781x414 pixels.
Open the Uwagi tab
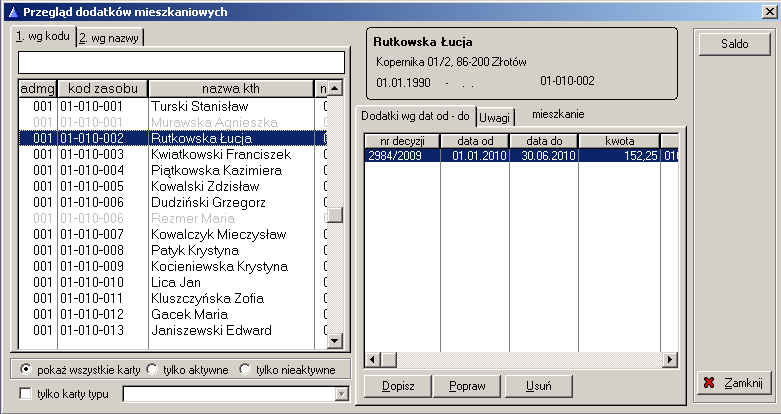495,118
